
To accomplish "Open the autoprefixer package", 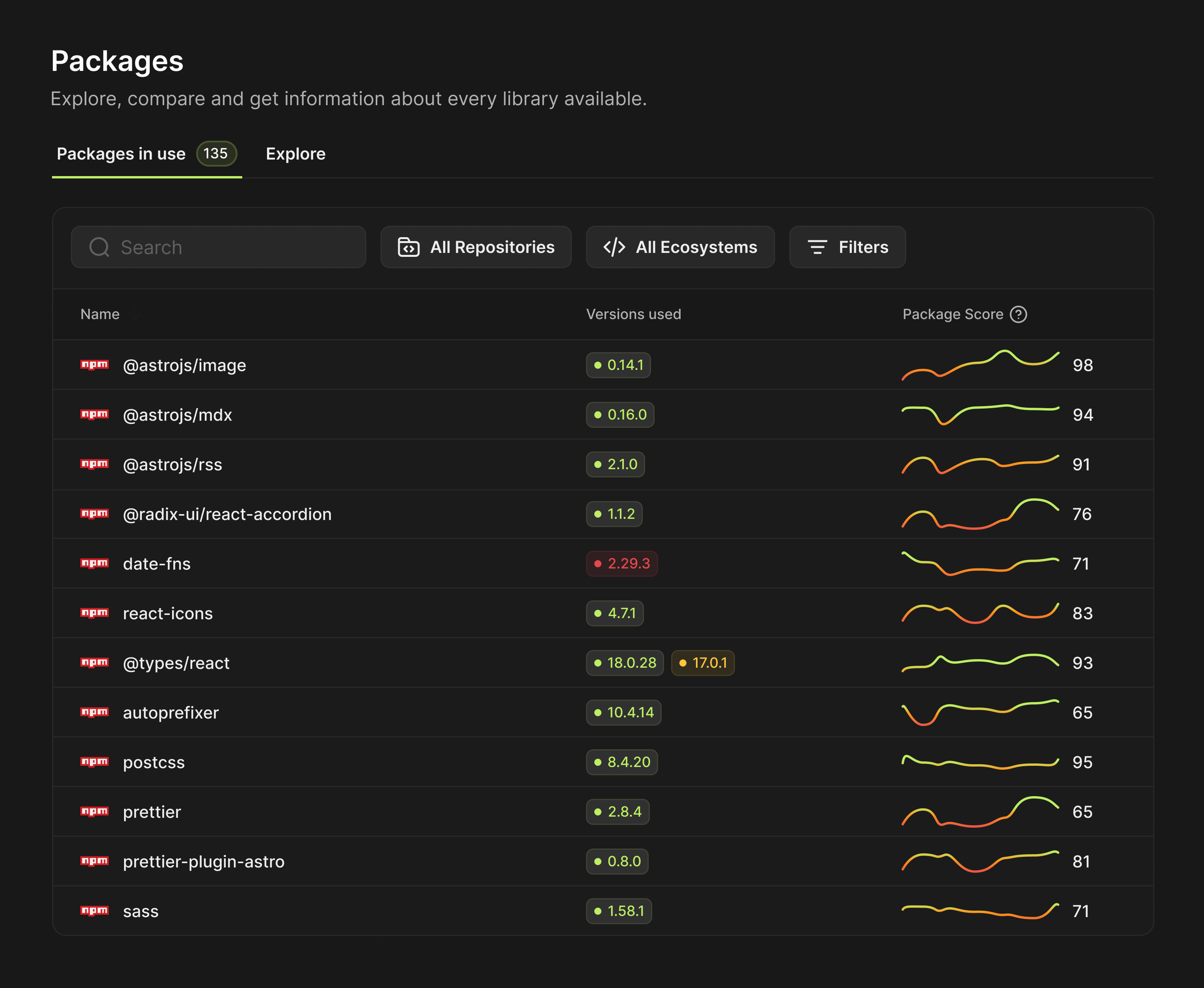I will tap(171, 713).
